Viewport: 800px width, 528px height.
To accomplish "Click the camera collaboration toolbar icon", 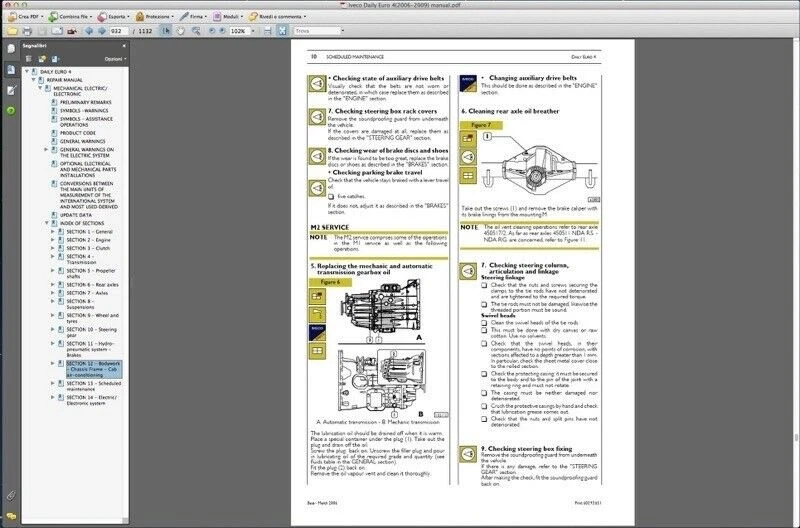I will pyautogui.click(x=72, y=31).
